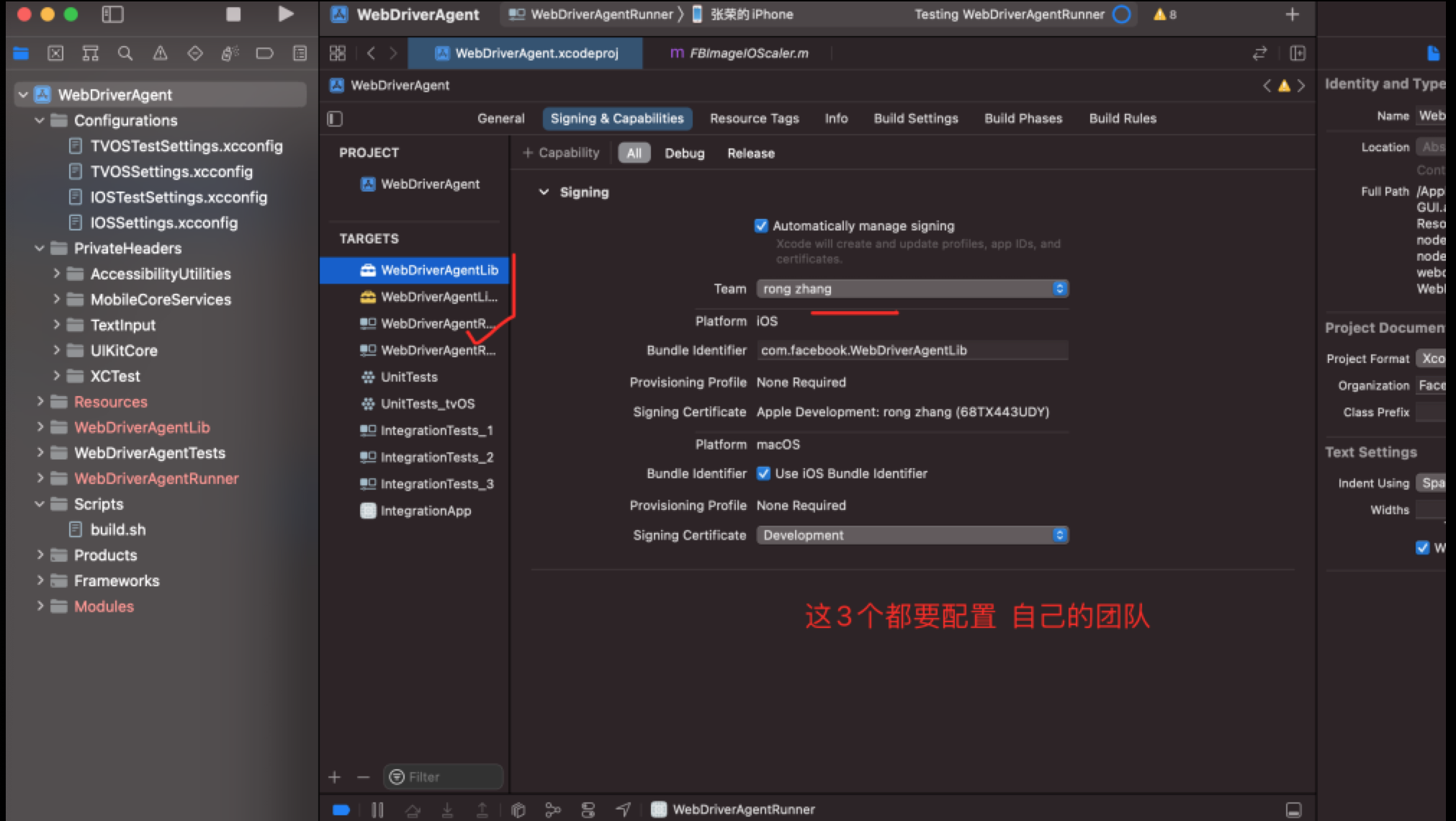This screenshot has width=1456, height=821.
Task: Switch to the General tab
Action: coord(500,119)
